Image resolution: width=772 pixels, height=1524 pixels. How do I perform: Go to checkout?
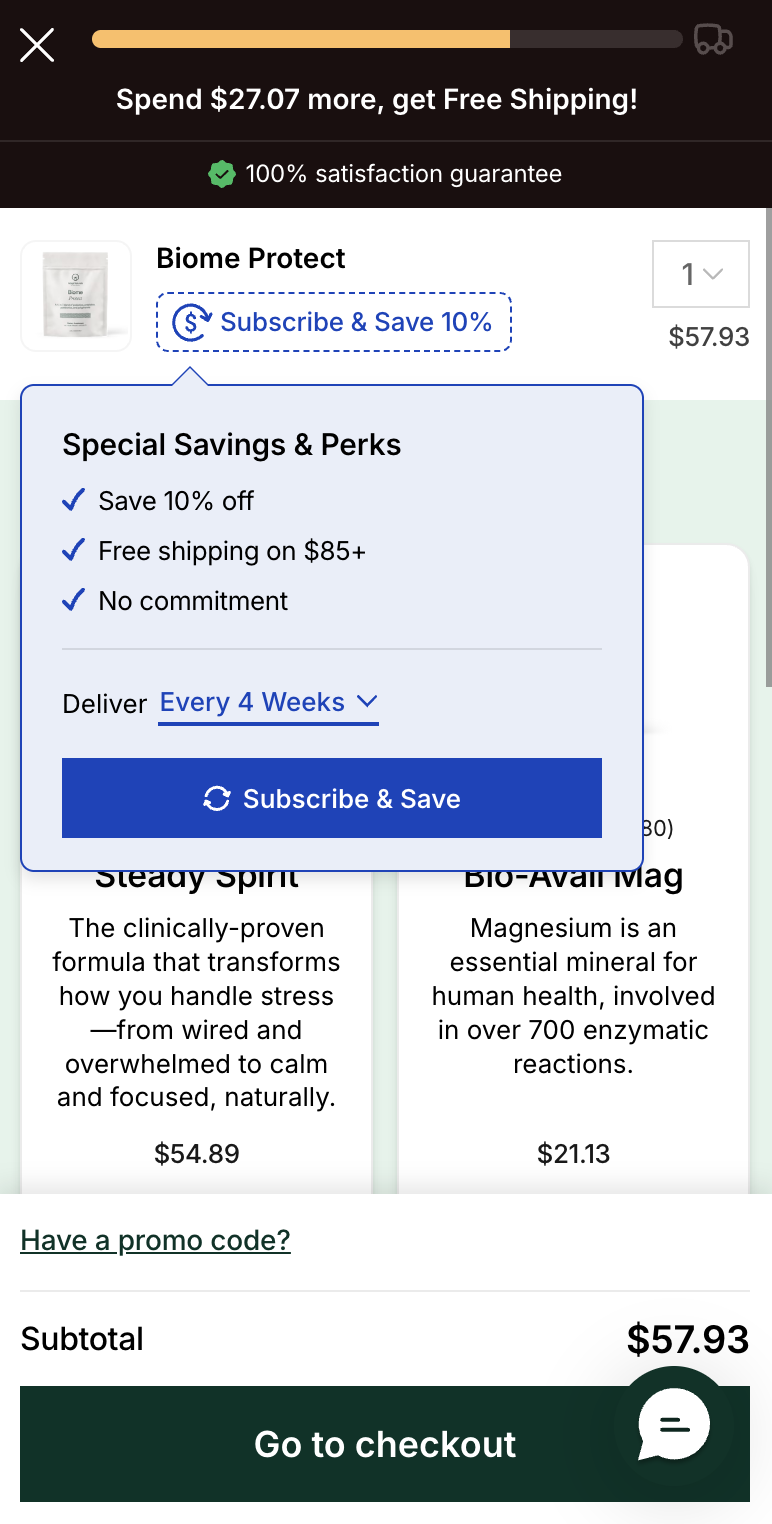coord(385,1444)
